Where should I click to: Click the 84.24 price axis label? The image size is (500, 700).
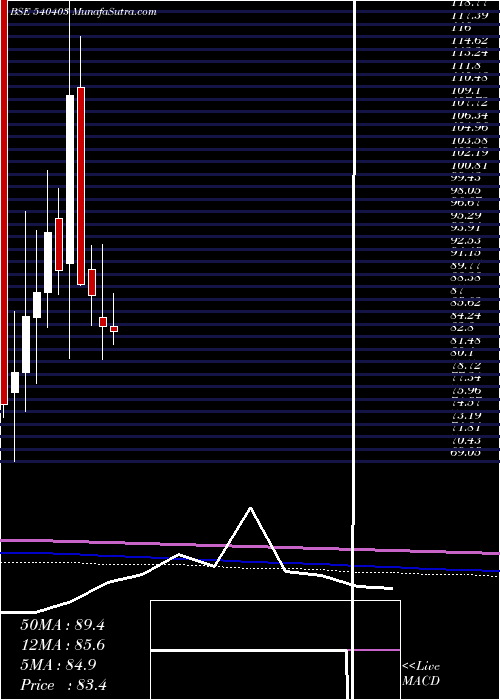click(x=466, y=315)
